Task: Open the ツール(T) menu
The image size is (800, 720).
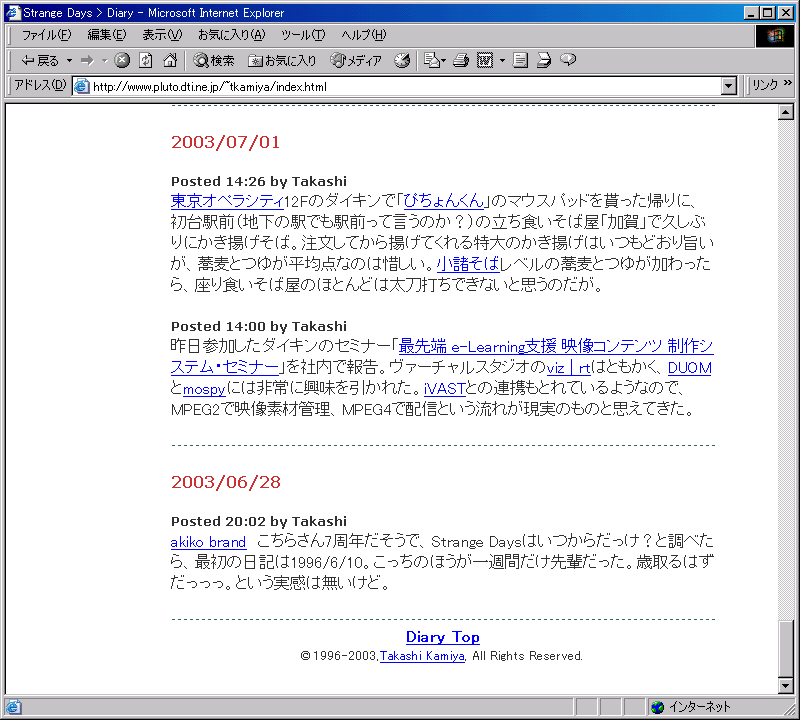Action: (x=303, y=35)
